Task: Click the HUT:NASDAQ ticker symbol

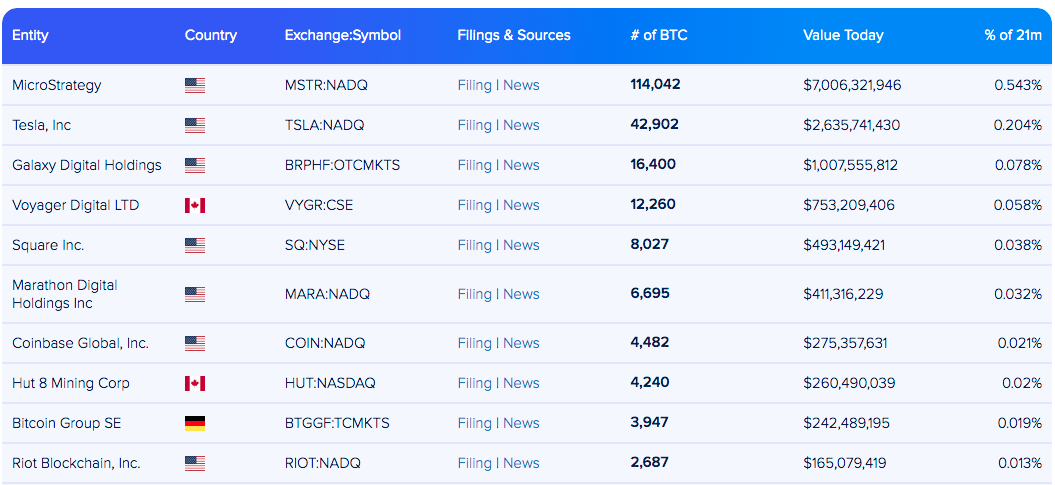Action: point(330,383)
